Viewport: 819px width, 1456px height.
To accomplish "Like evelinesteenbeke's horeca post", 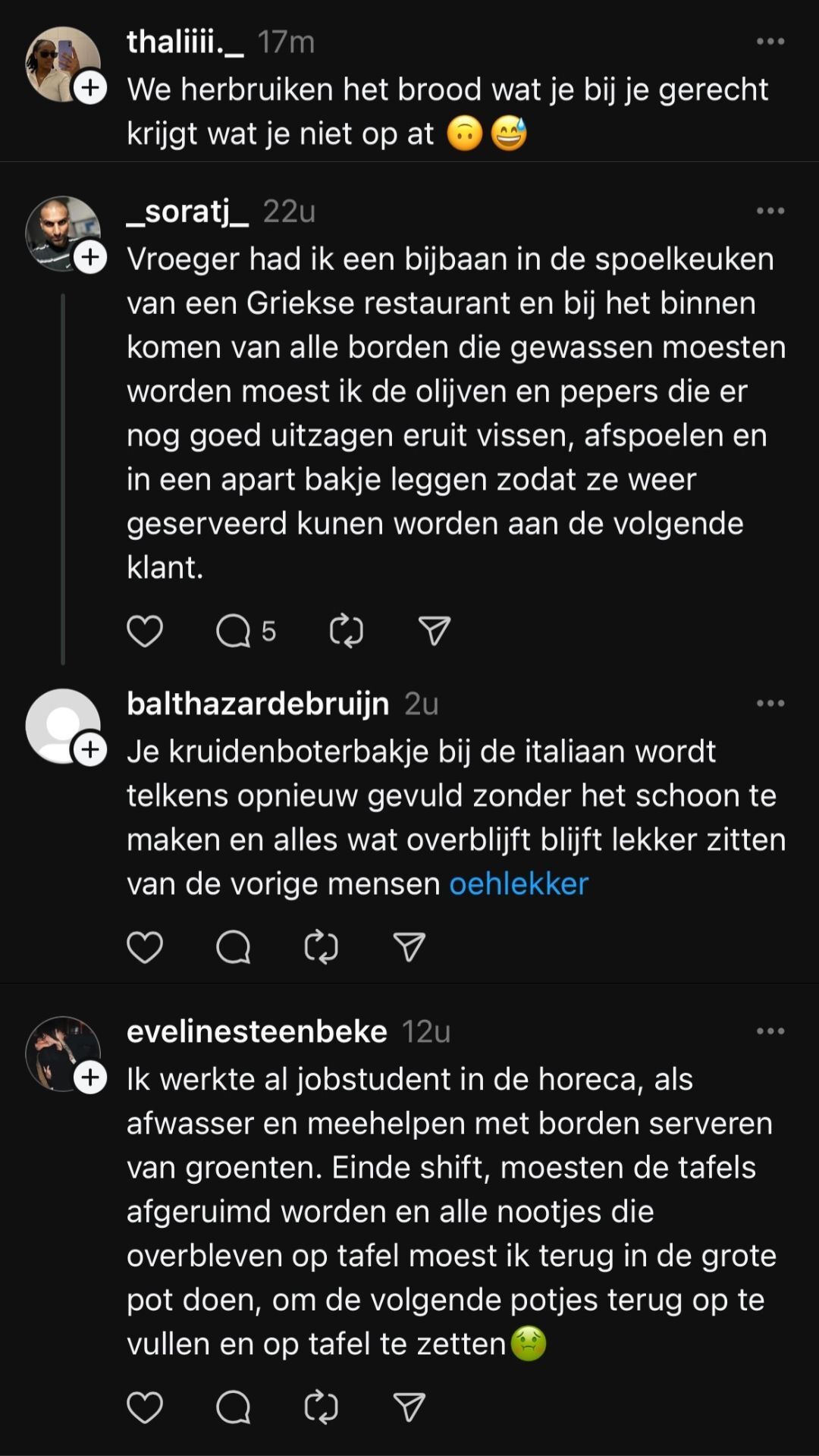I will click(144, 1407).
